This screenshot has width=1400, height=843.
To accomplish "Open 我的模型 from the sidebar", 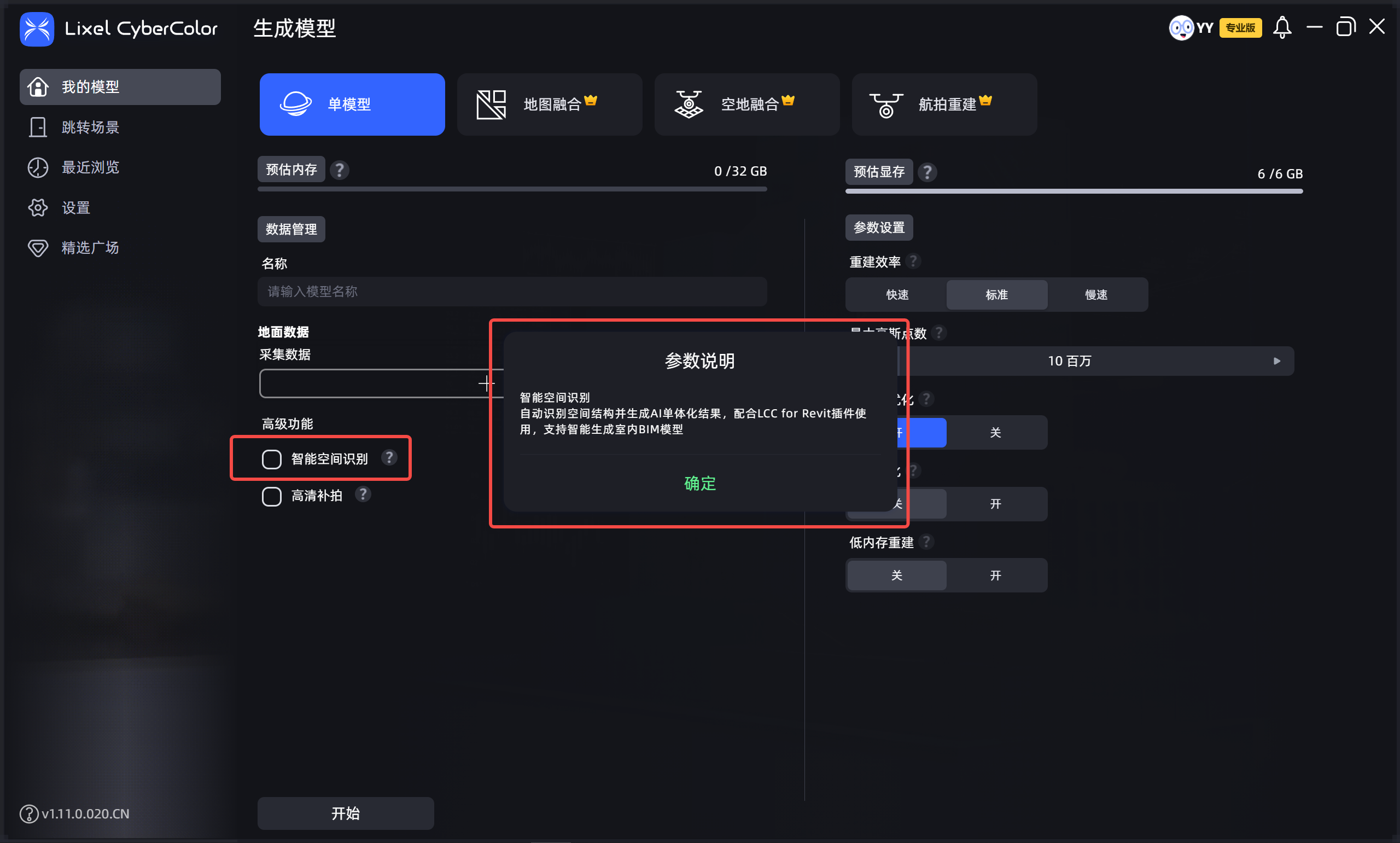I will (x=120, y=87).
